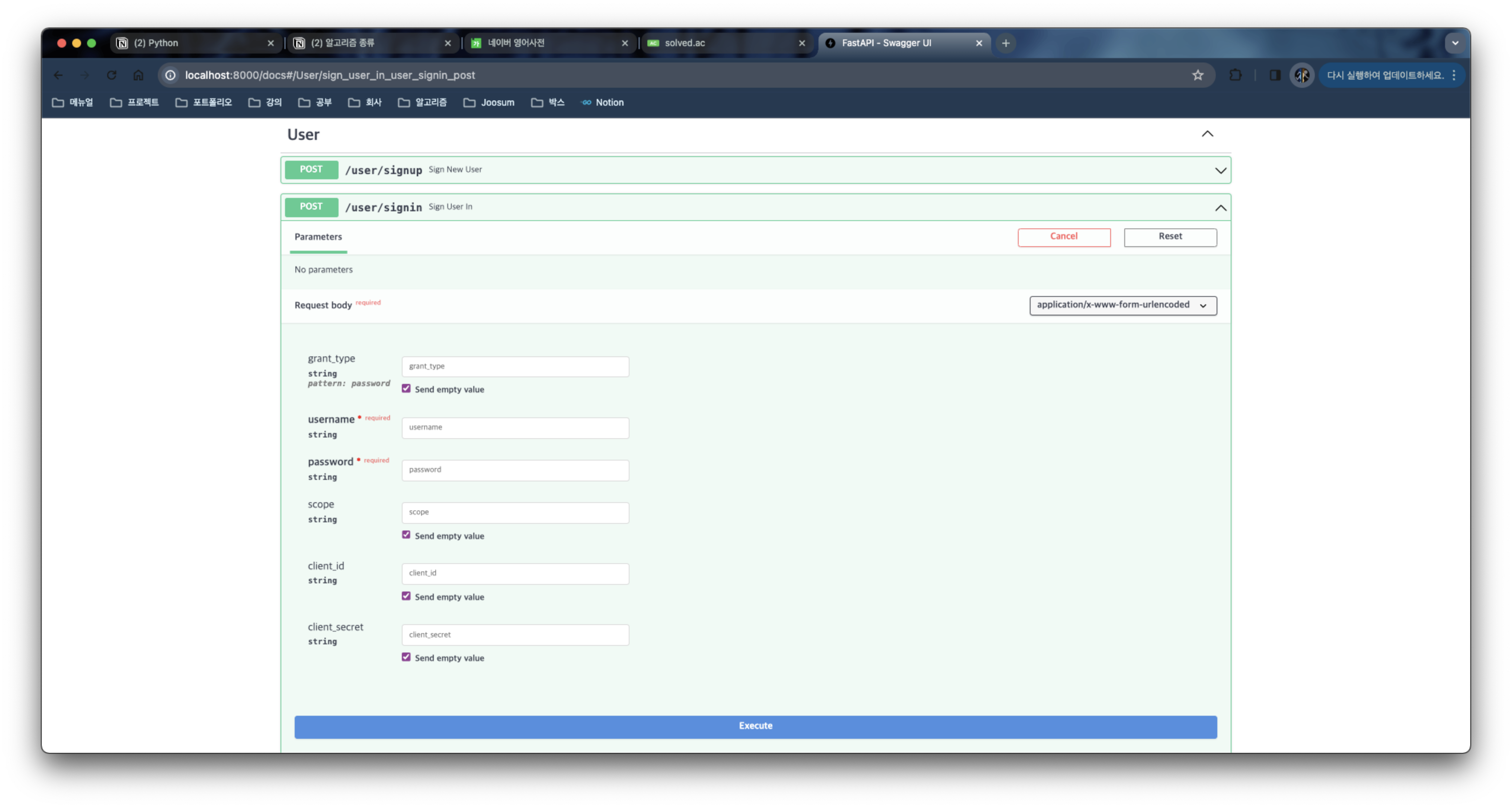
Task: Toggle client_secret Send empty value checkbox
Action: [x=406, y=657]
